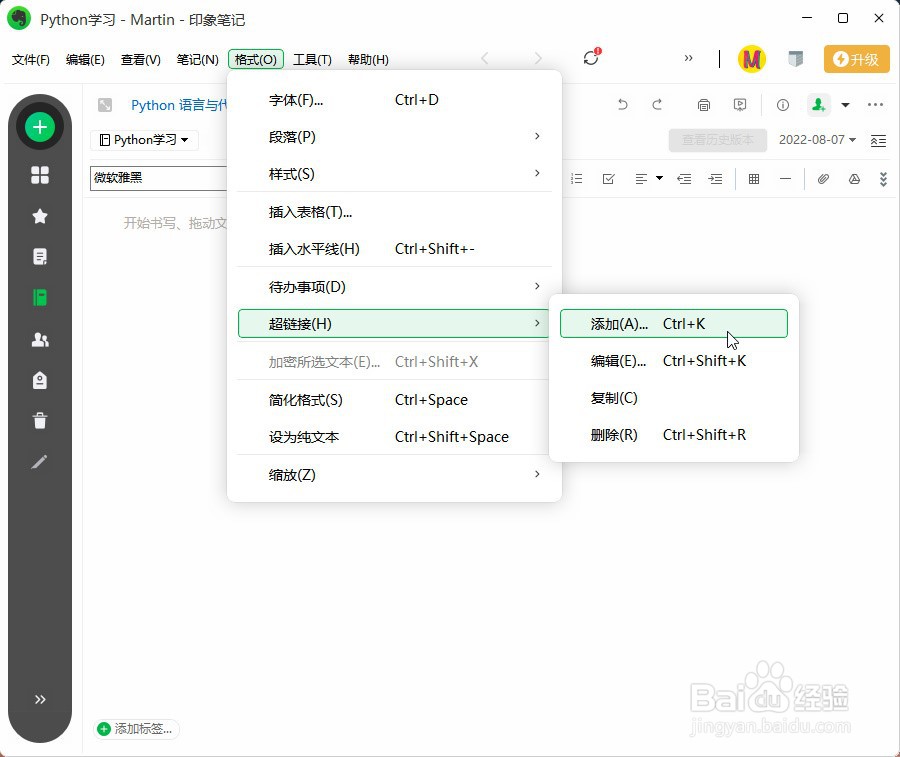
Task: Click the numbered list icon
Action: pos(577,179)
